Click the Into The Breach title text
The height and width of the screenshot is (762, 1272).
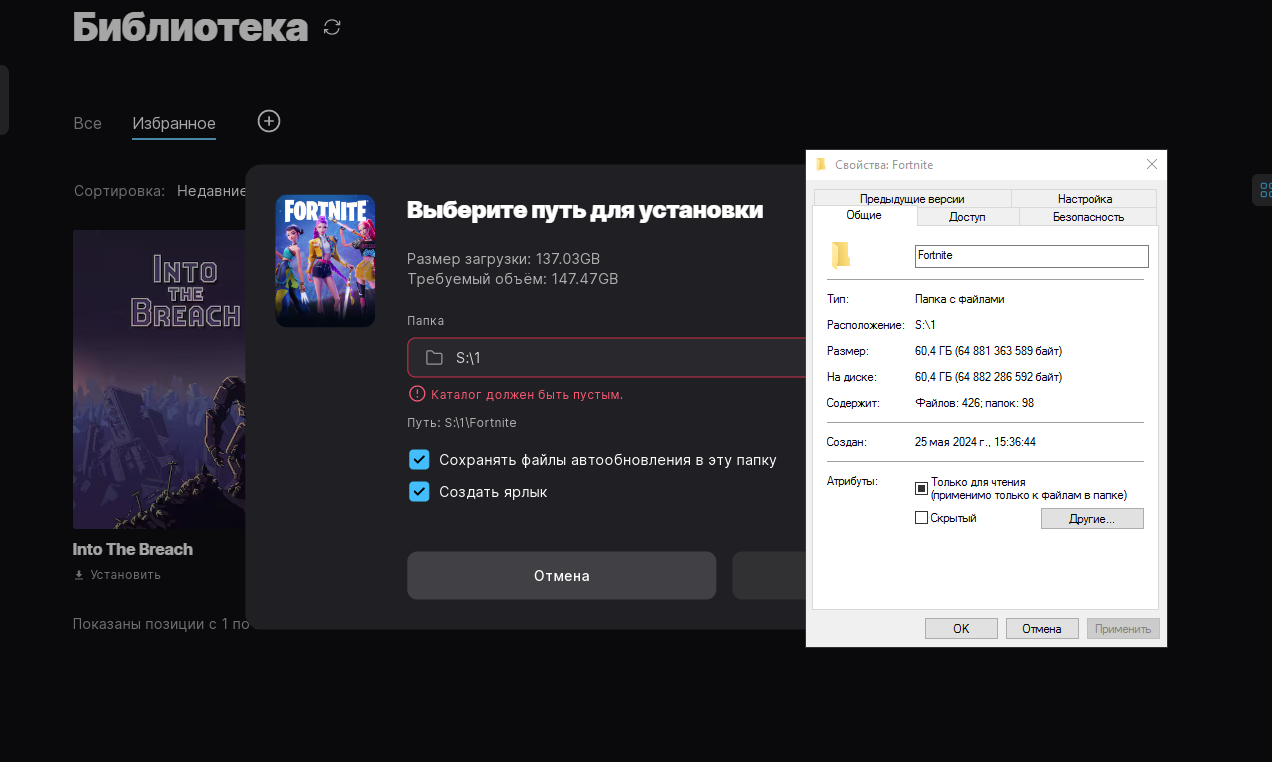pyautogui.click(x=133, y=549)
